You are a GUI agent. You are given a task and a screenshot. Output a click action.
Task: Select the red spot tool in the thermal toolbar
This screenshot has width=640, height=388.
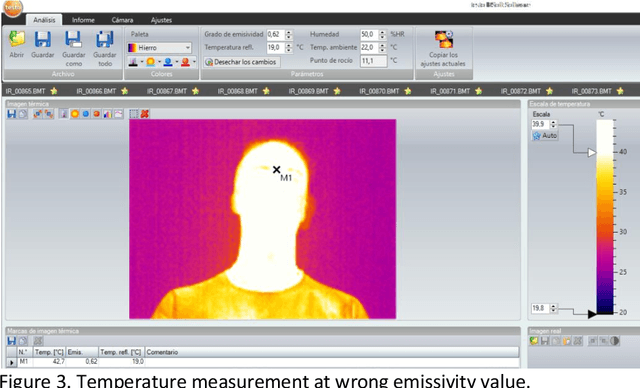pyautogui.click(x=97, y=114)
